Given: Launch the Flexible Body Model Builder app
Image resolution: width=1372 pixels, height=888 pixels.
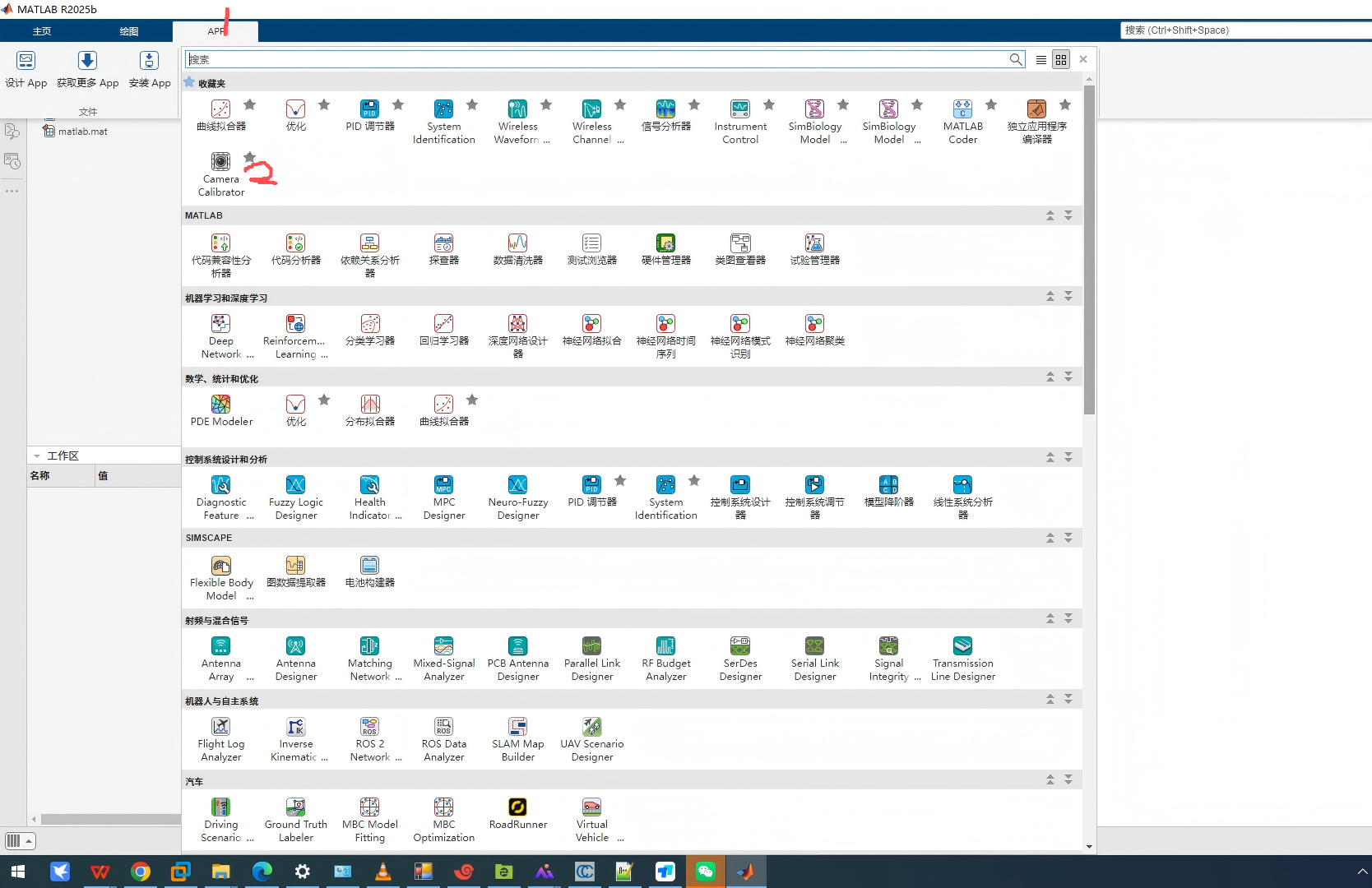Looking at the screenshot, I should point(221,577).
